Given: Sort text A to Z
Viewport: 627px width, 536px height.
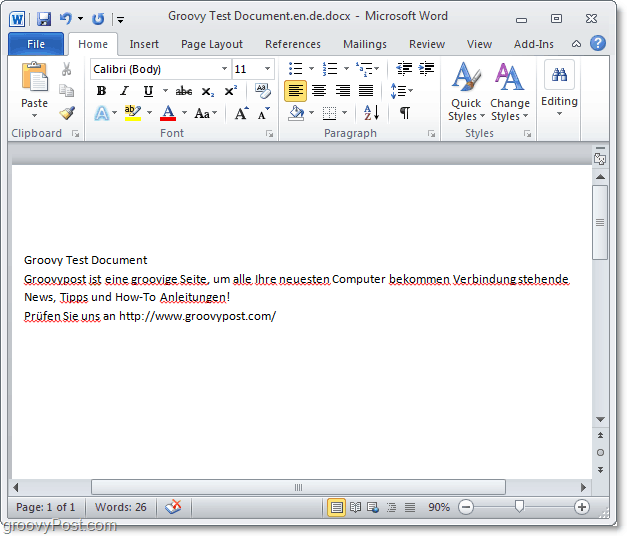Looking at the screenshot, I should pos(371,113).
